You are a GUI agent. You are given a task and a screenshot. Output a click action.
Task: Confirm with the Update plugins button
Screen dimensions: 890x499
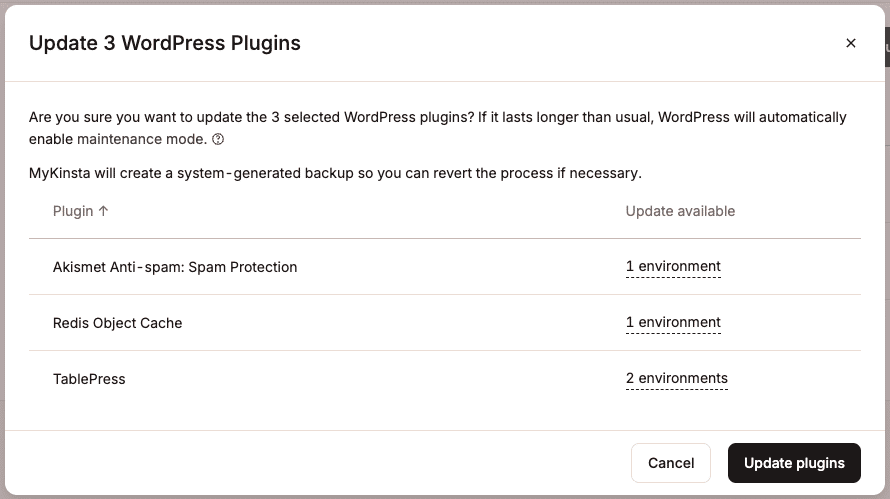[x=794, y=463]
